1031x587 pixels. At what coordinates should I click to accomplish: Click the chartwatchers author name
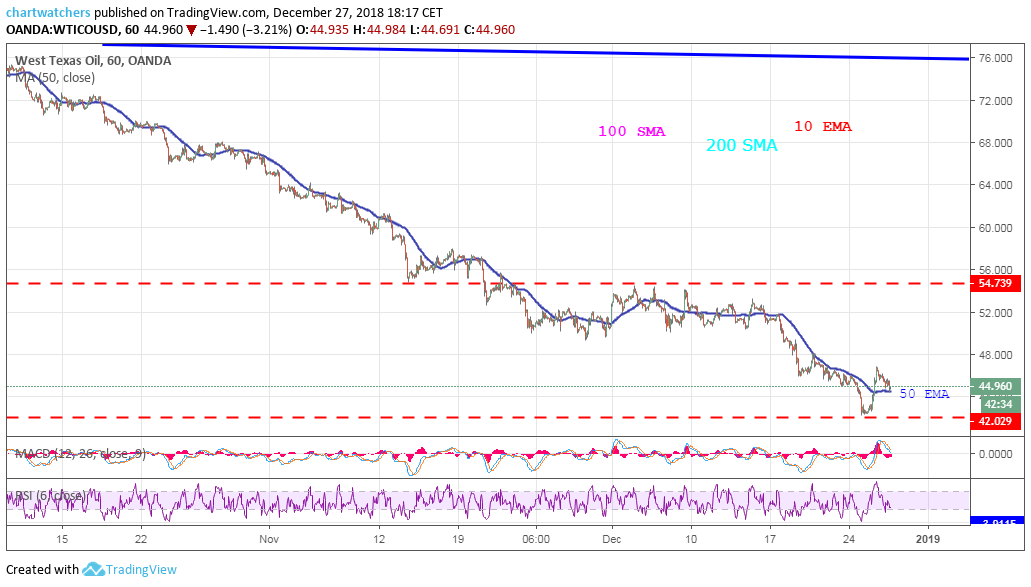pyautogui.click(x=48, y=12)
